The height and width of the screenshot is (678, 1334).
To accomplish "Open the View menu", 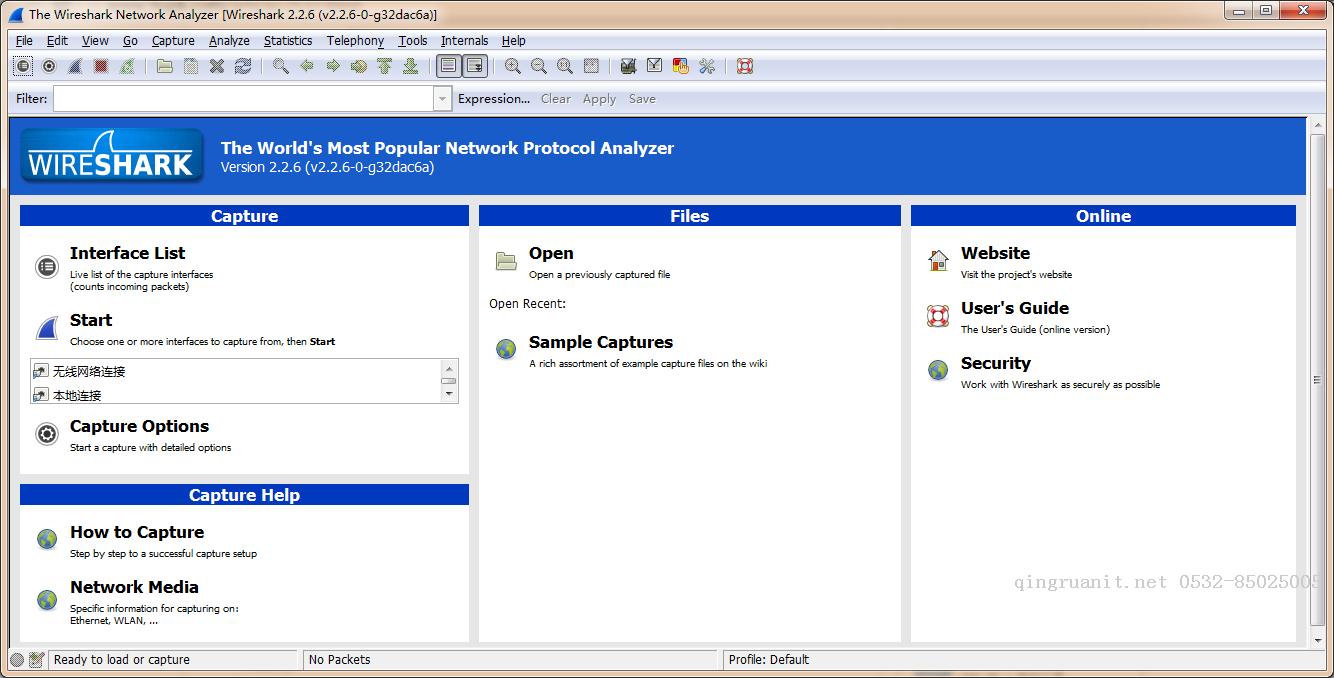I will [x=96, y=41].
